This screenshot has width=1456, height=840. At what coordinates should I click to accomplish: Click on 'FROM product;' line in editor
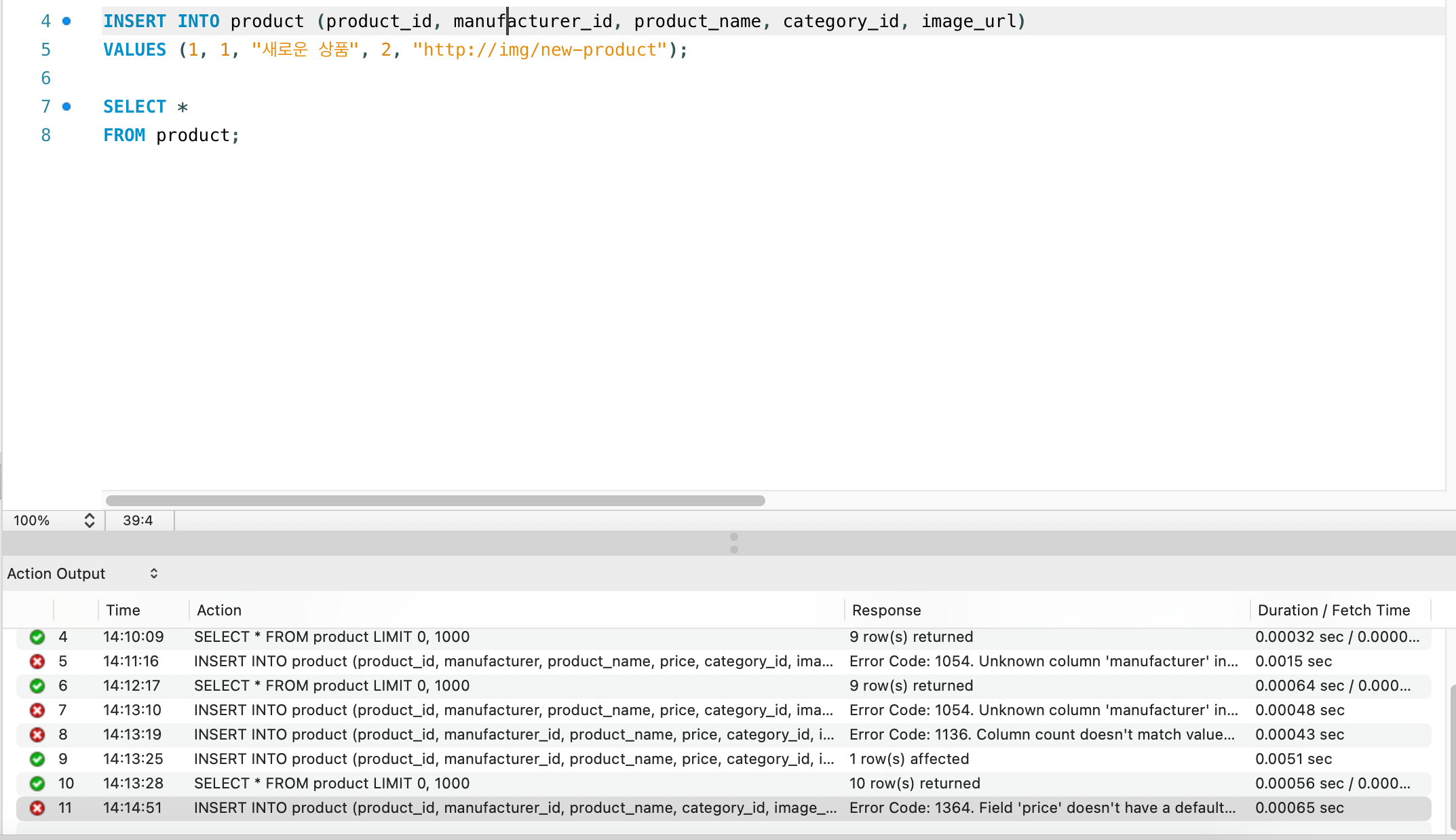[171, 135]
